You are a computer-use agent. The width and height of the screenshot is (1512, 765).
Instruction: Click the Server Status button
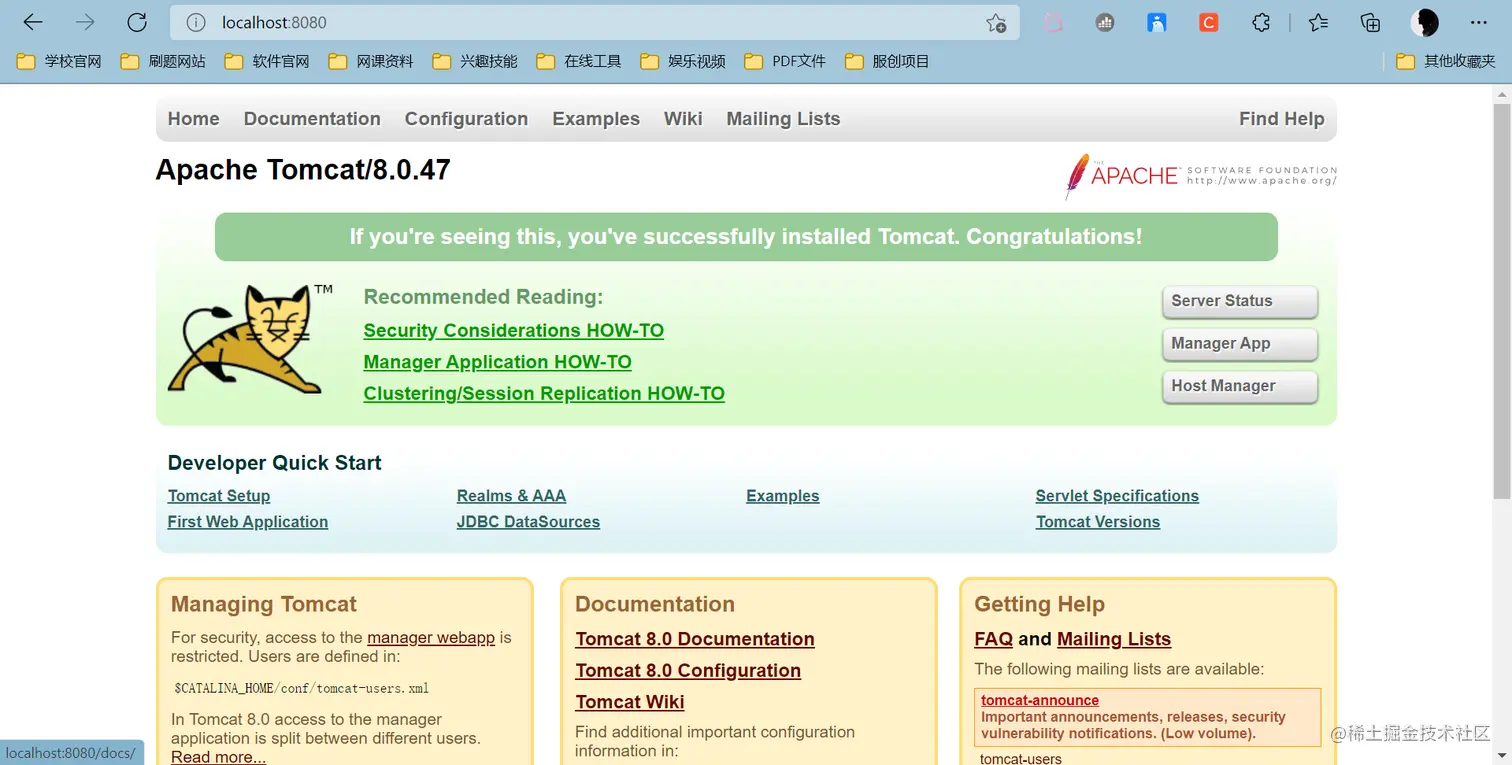point(1240,301)
